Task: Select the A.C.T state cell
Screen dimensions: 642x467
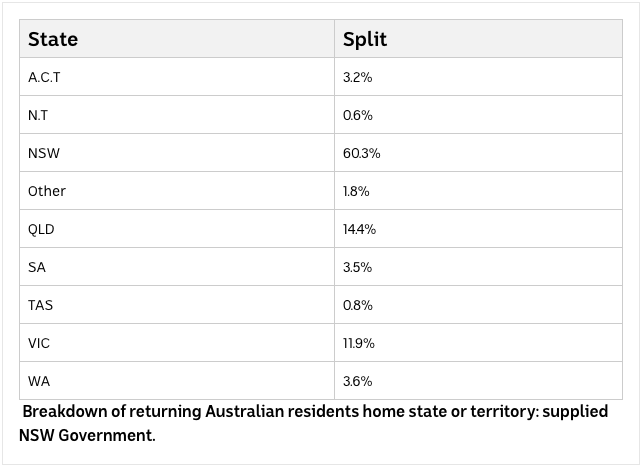Action: pyautogui.click(x=44, y=77)
